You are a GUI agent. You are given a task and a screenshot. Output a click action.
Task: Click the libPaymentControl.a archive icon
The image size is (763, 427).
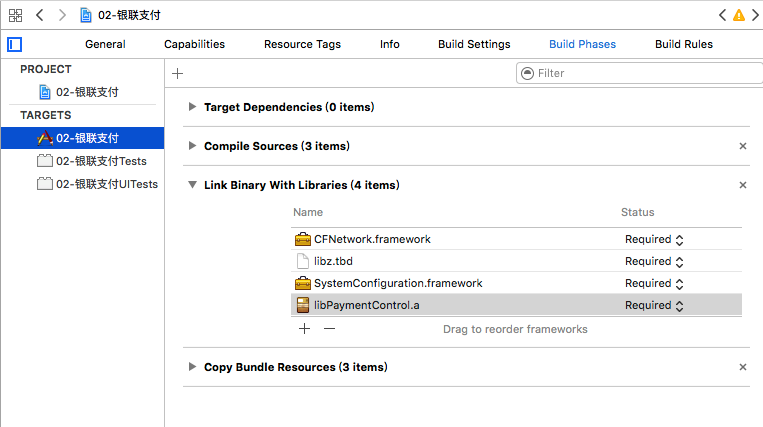tap(303, 305)
